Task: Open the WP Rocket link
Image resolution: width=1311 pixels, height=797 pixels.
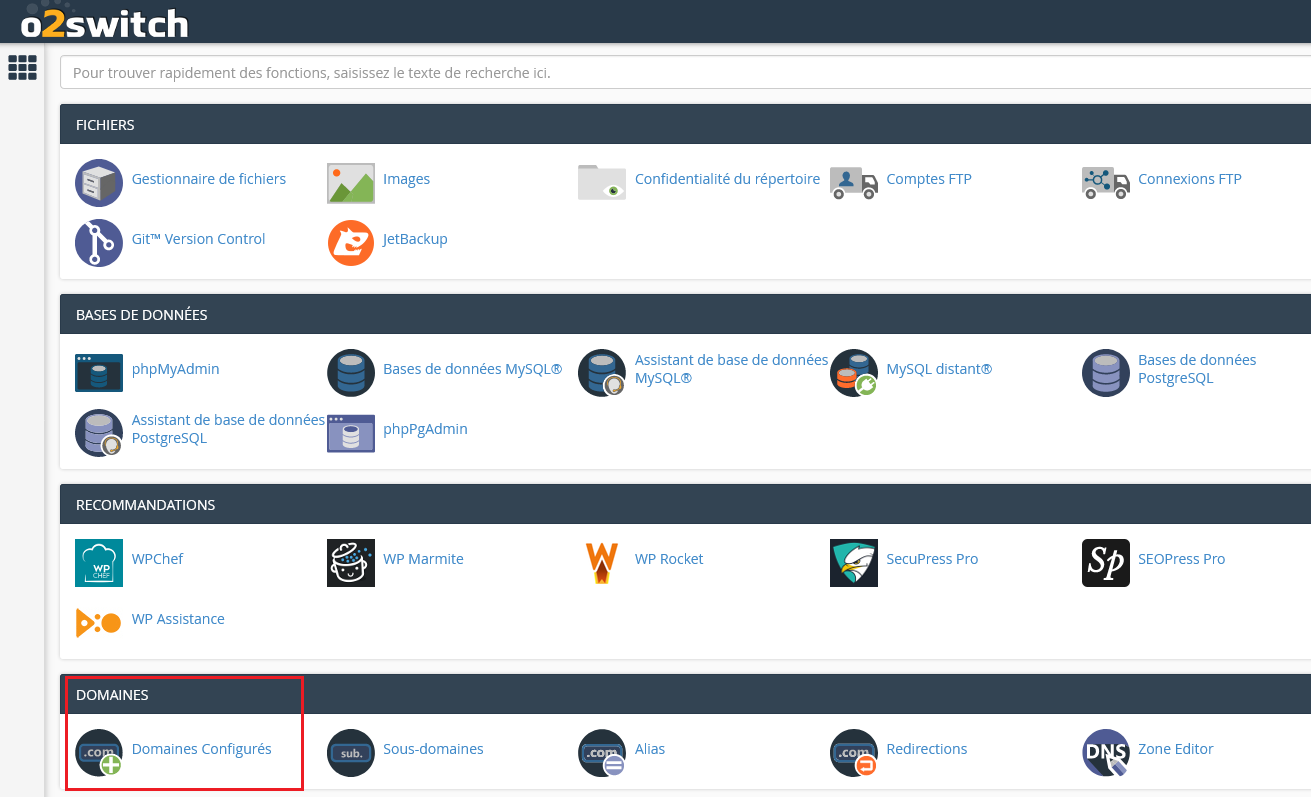Action: [669, 559]
